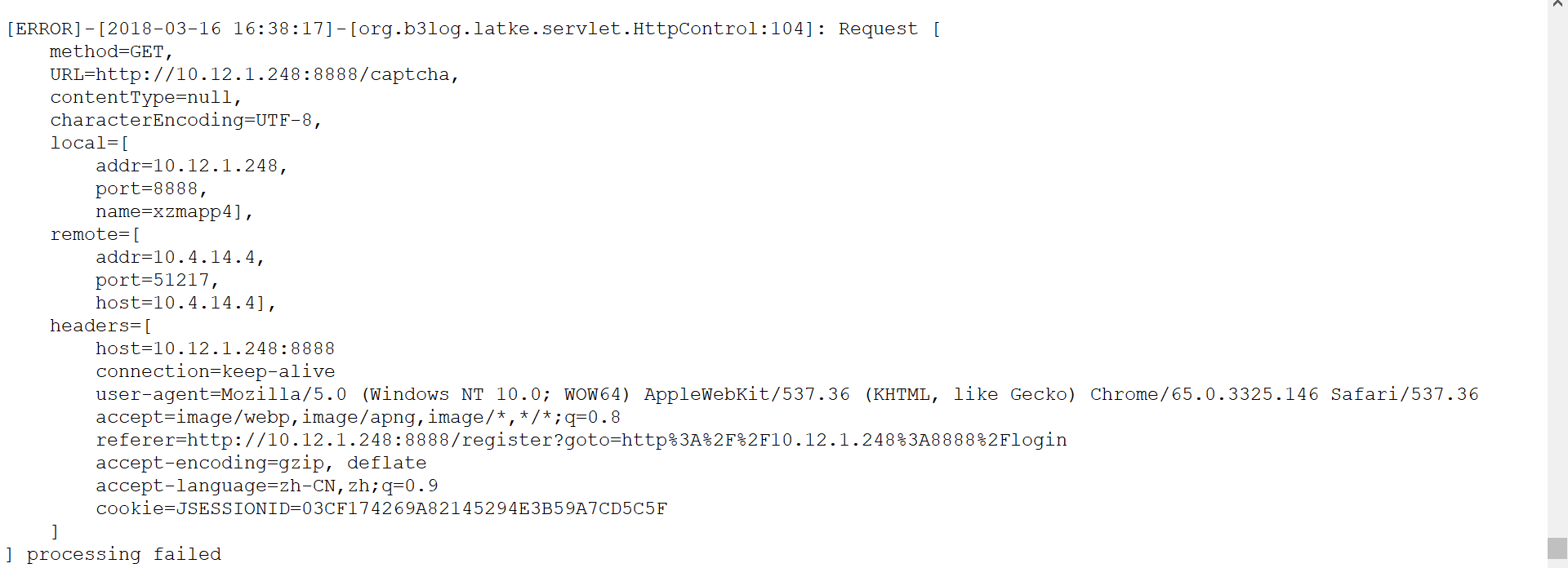Click the connection=keep-alive header
The width and height of the screenshot is (1568, 568).
[215, 372]
